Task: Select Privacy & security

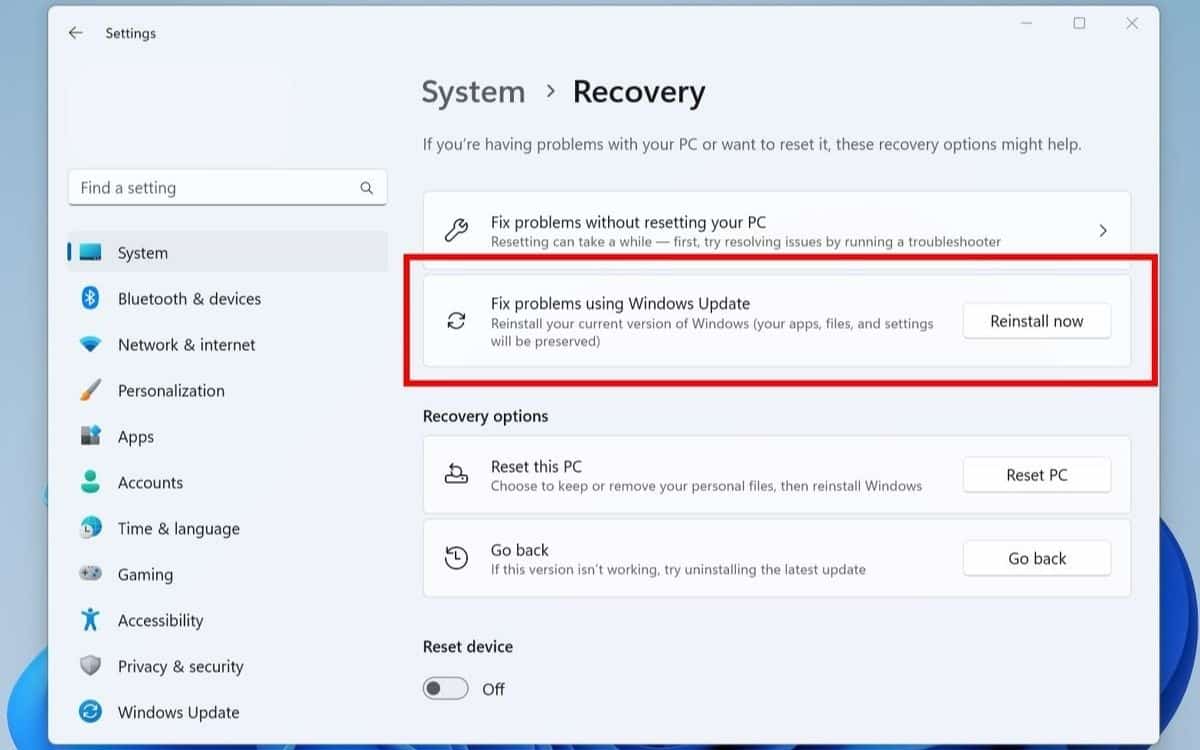Action: point(227,666)
